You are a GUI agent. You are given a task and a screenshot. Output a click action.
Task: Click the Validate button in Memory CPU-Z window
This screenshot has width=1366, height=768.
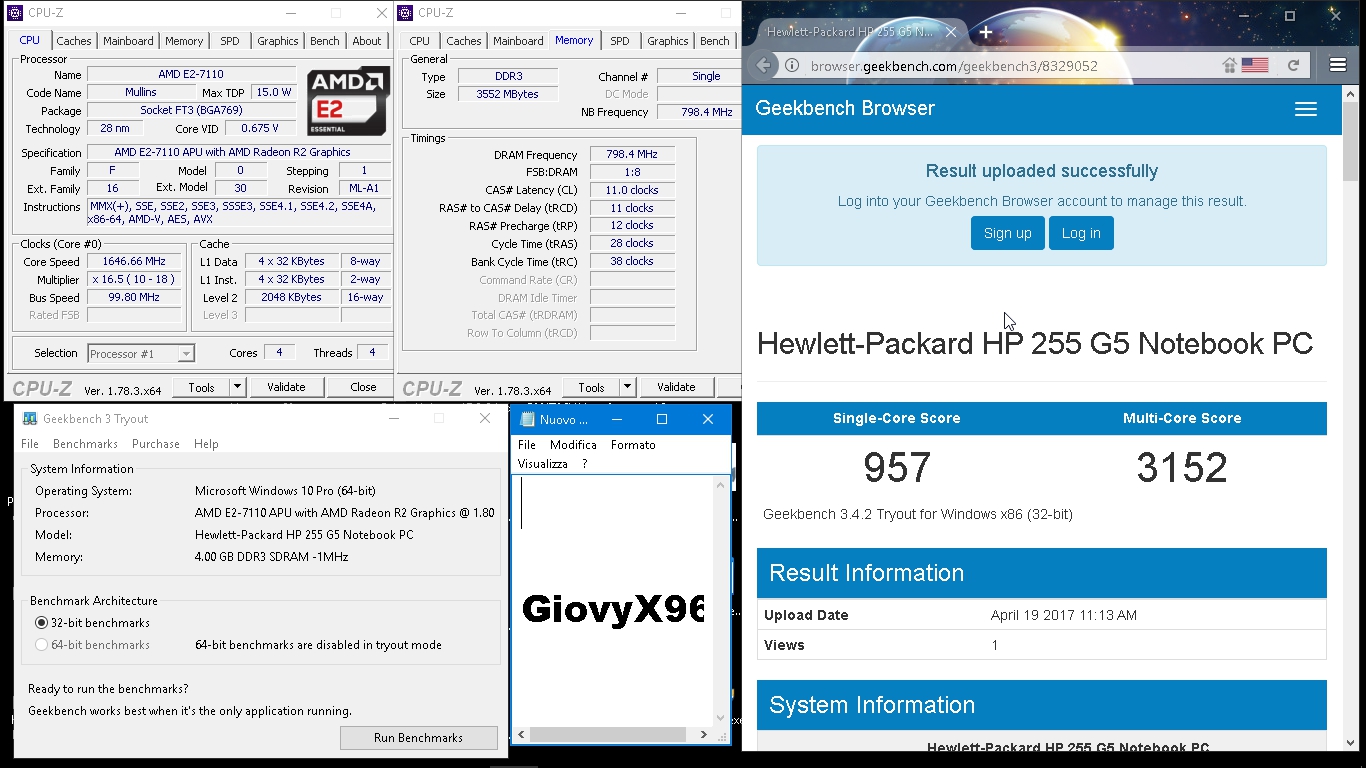click(676, 387)
